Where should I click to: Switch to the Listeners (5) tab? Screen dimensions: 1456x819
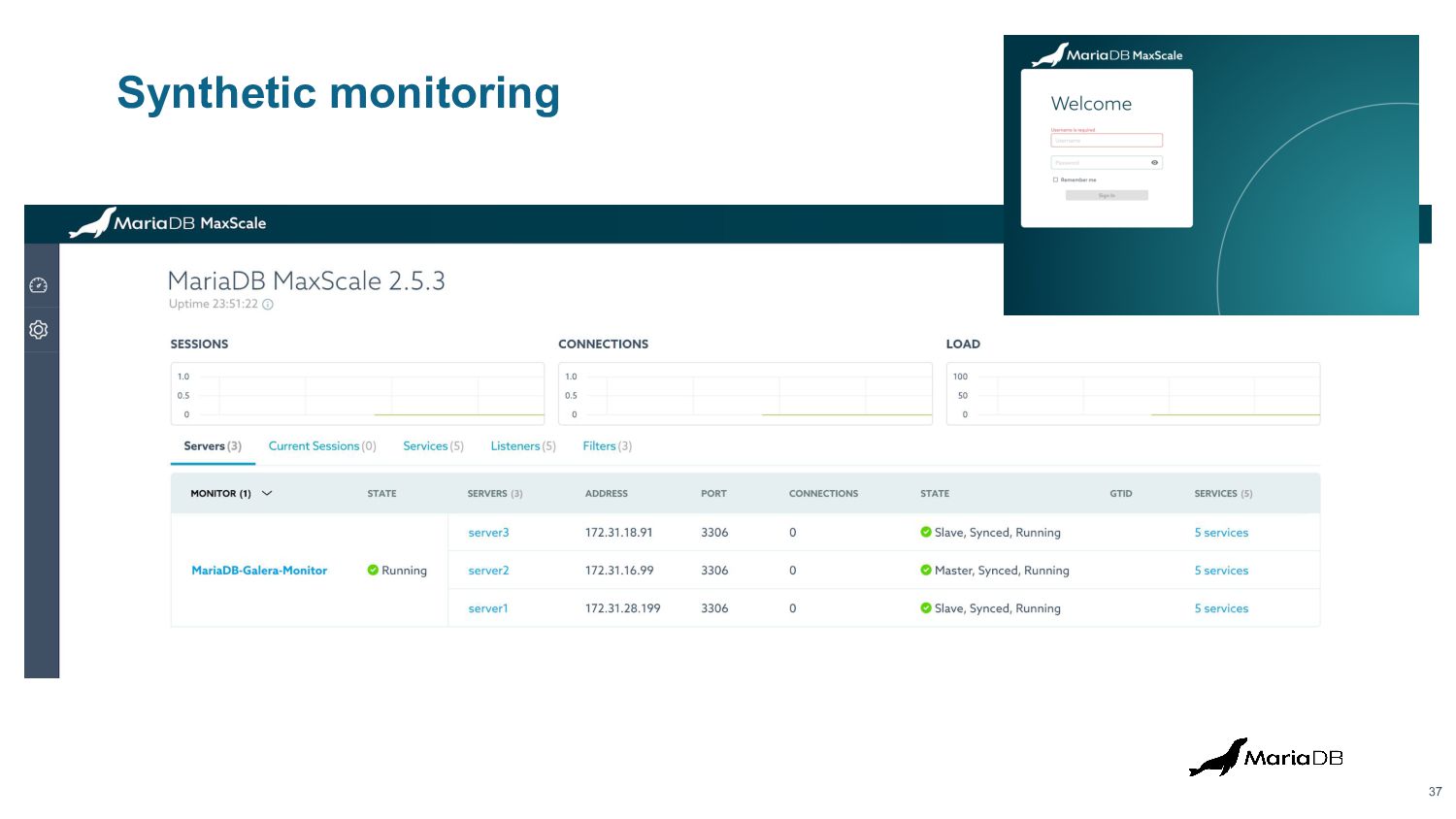523,446
